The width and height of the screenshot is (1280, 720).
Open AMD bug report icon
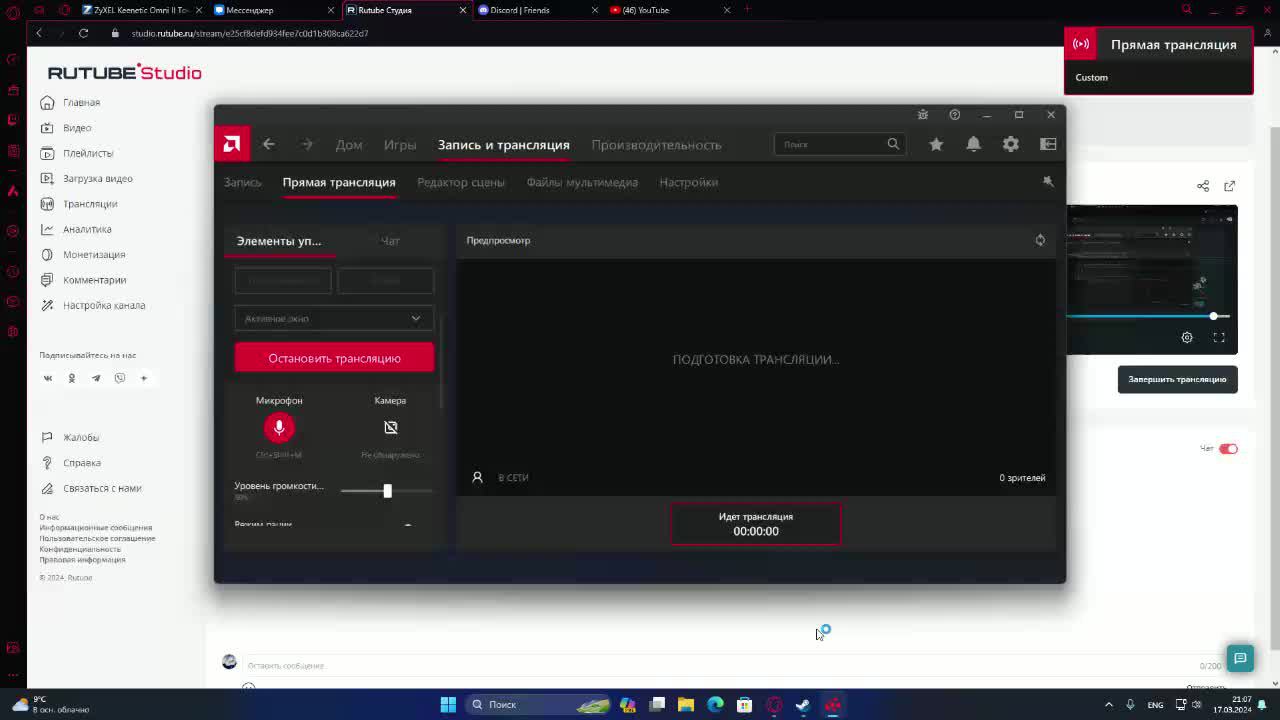click(x=923, y=115)
